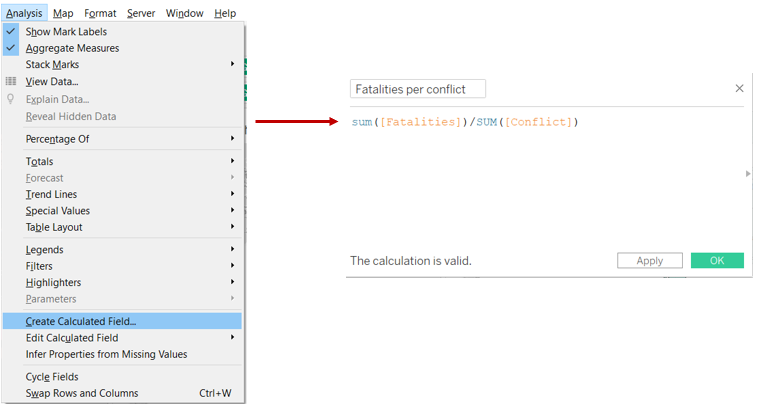The width and height of the screenshot is (758, 408).
Task: Open the Server menu
Action: pos(141,13)
